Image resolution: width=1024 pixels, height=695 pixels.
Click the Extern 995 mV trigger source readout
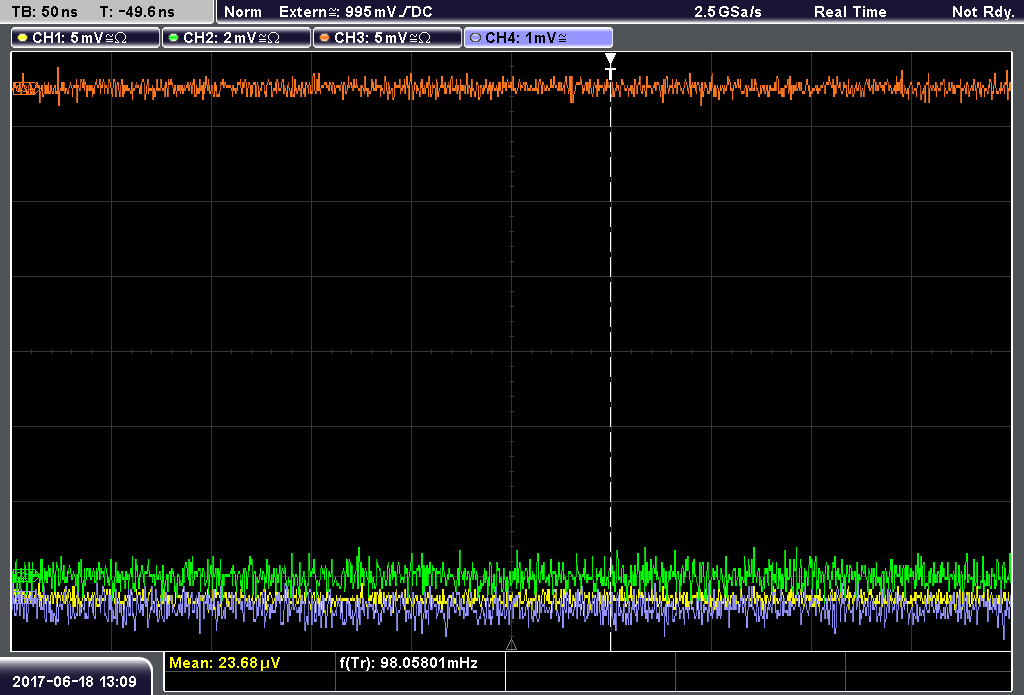[x=355, y=12]
